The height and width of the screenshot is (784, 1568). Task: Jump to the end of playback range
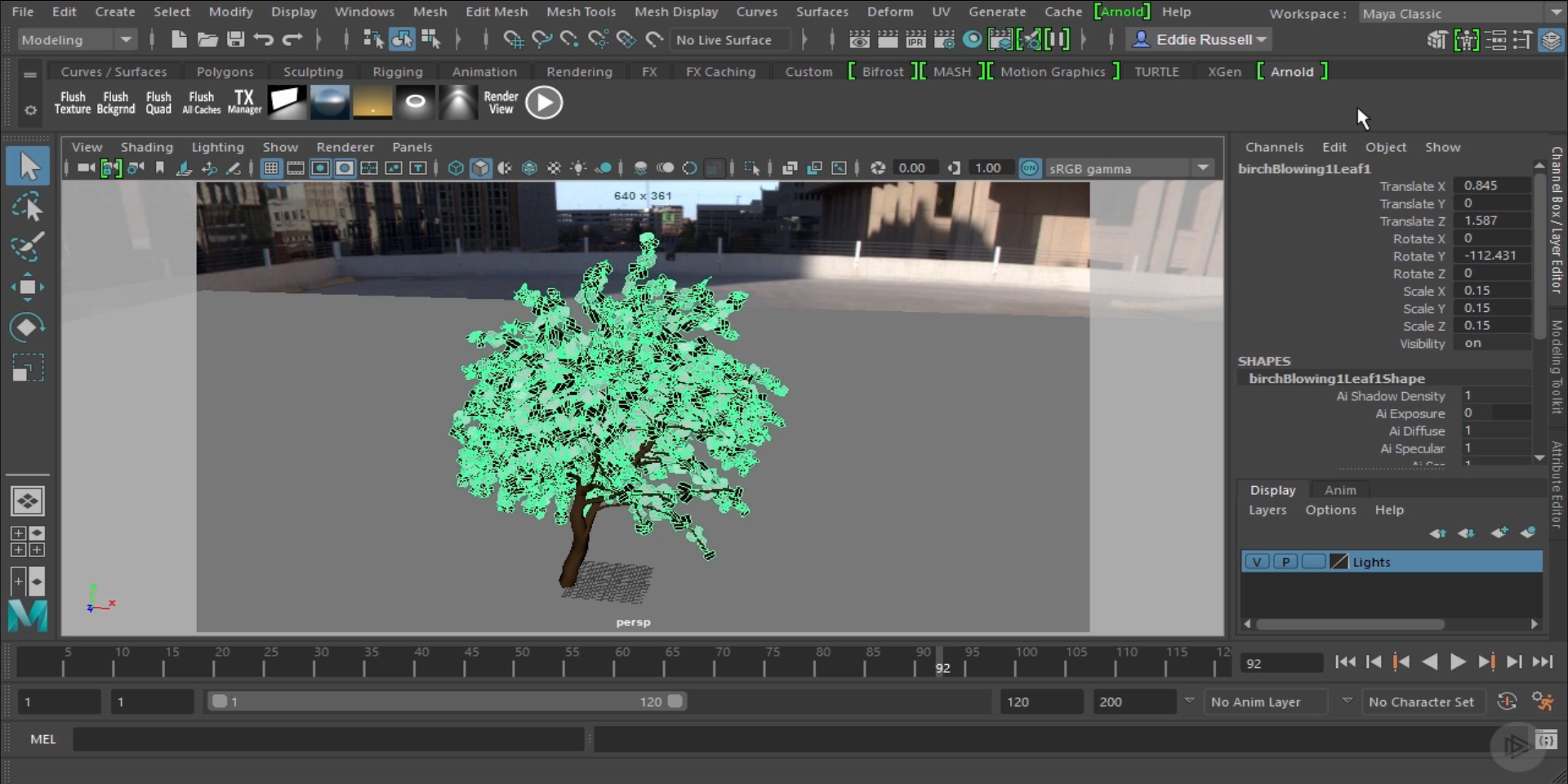(x=1542, y=661)
